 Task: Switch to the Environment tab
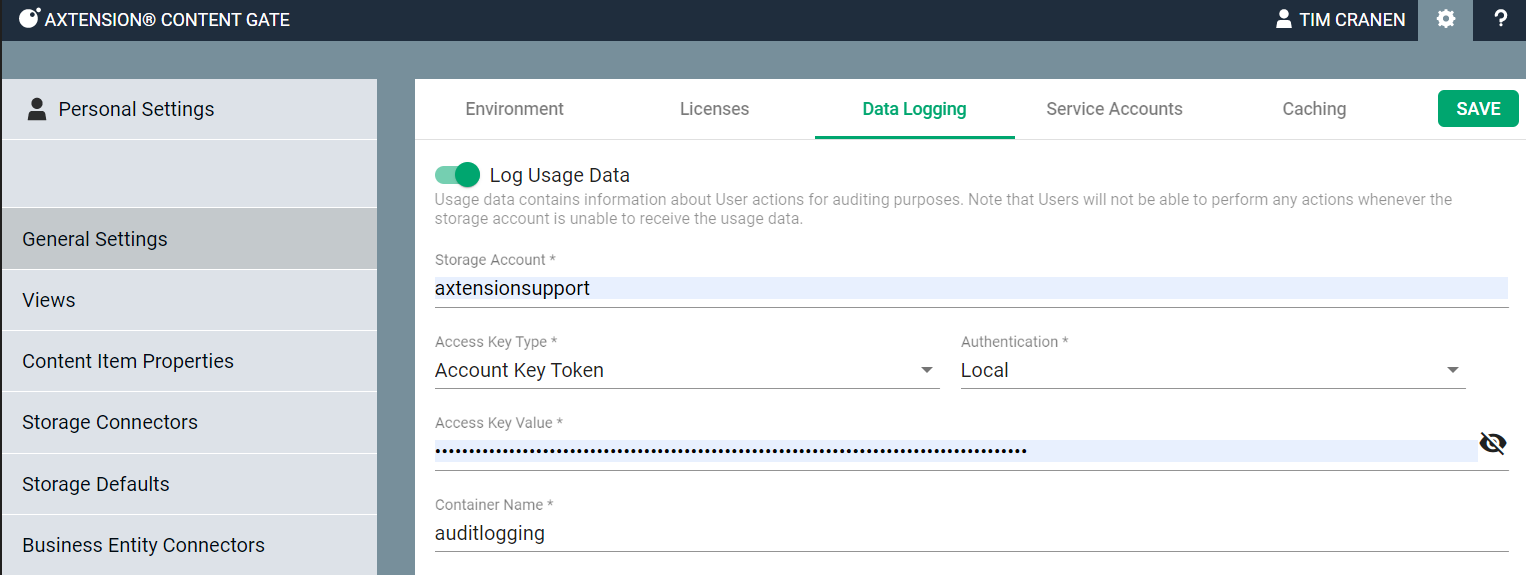pos(514,109)
